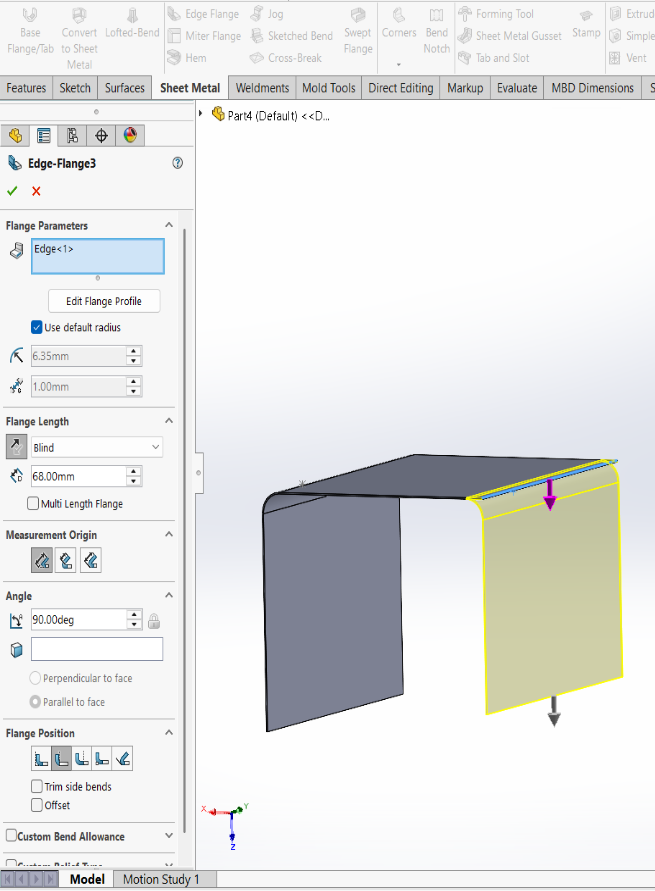Open the Blind length end condition dropdown
Viewport: 655px width, 891px height.
pyautogui.click(x=97, y=447)
